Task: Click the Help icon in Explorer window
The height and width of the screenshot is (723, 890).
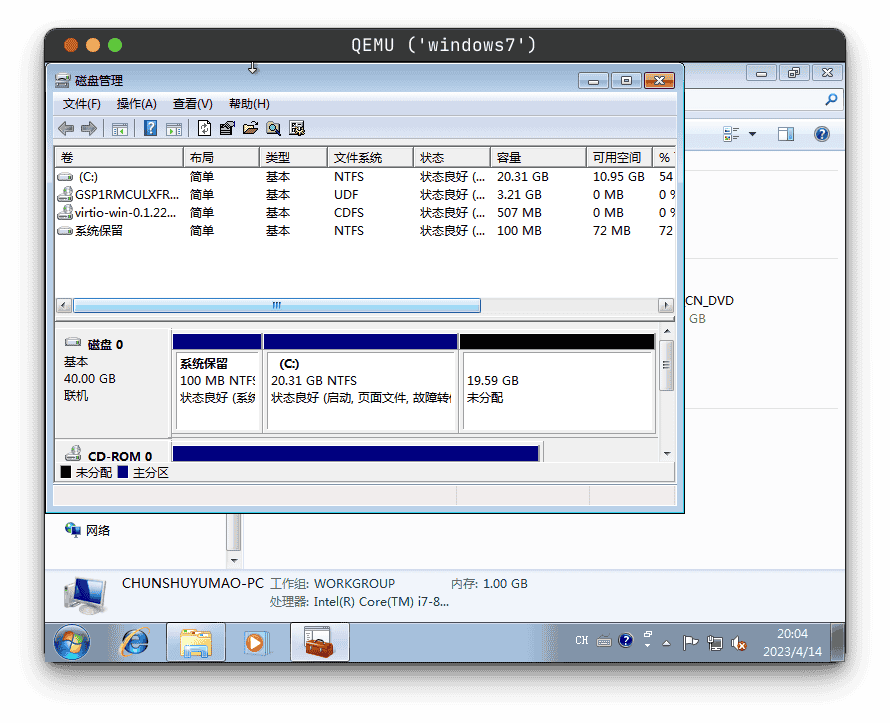Action: click(821, 134)
